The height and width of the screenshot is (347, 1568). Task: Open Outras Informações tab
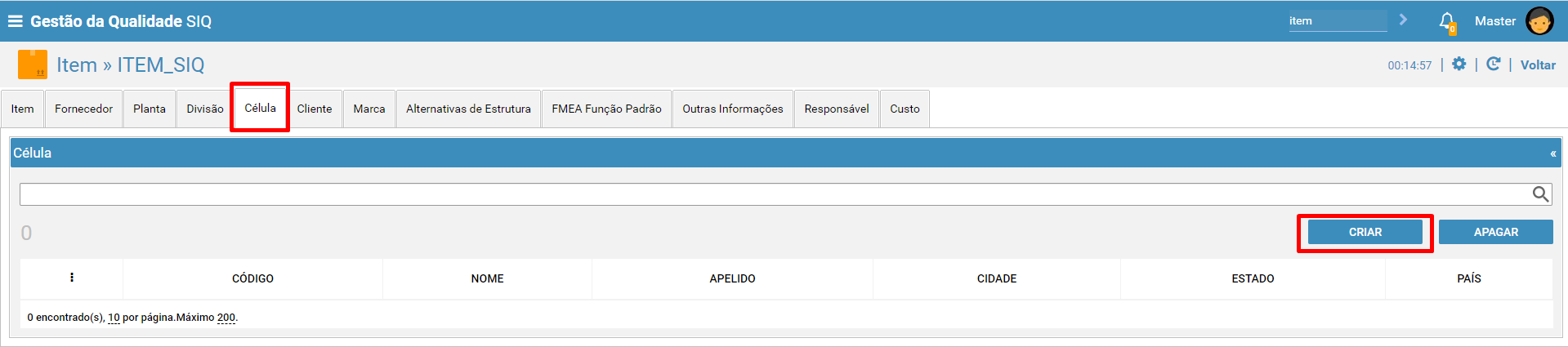[x=733, y=109]
